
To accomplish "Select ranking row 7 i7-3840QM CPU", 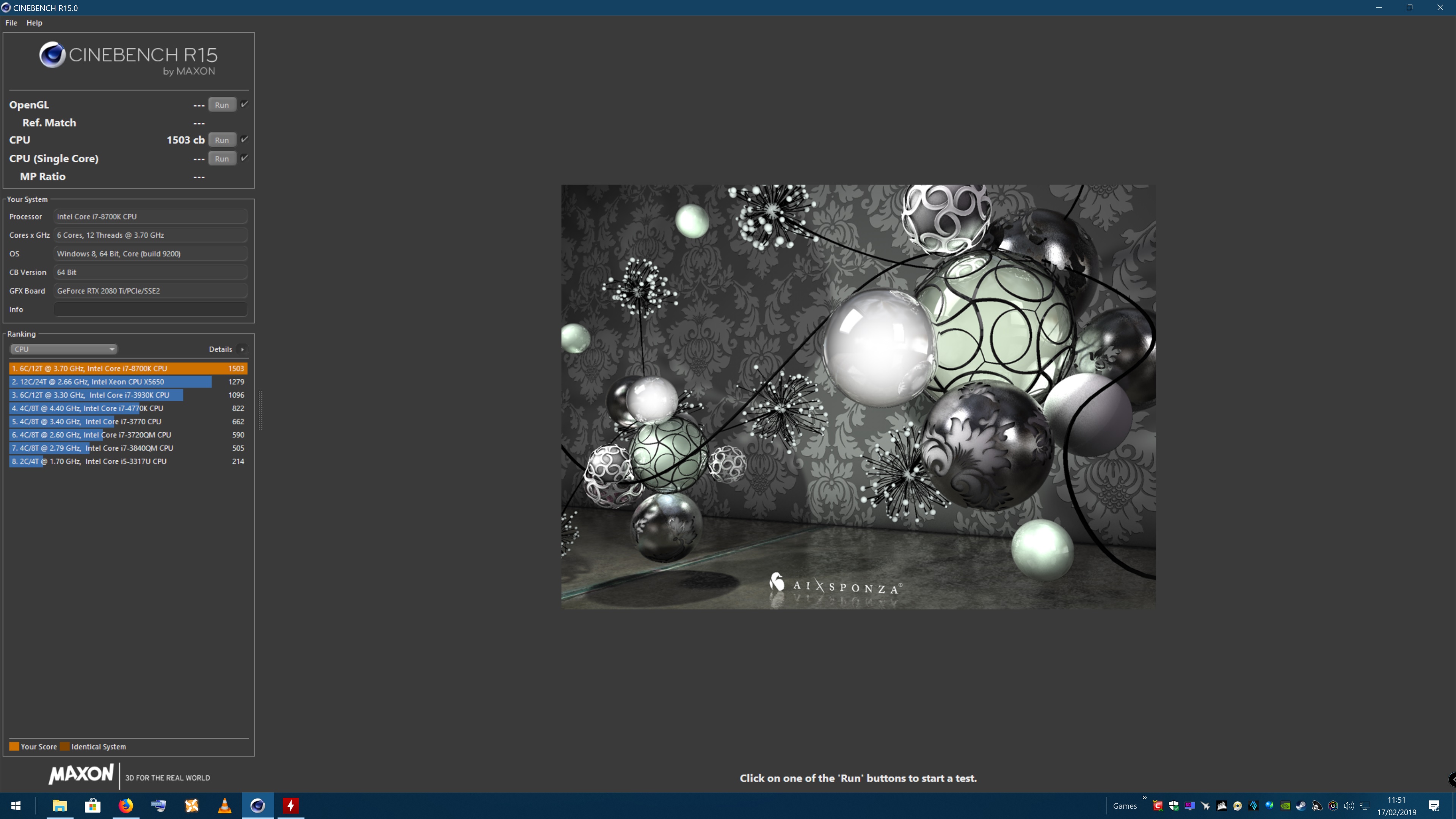I will (x=128, y=448).
